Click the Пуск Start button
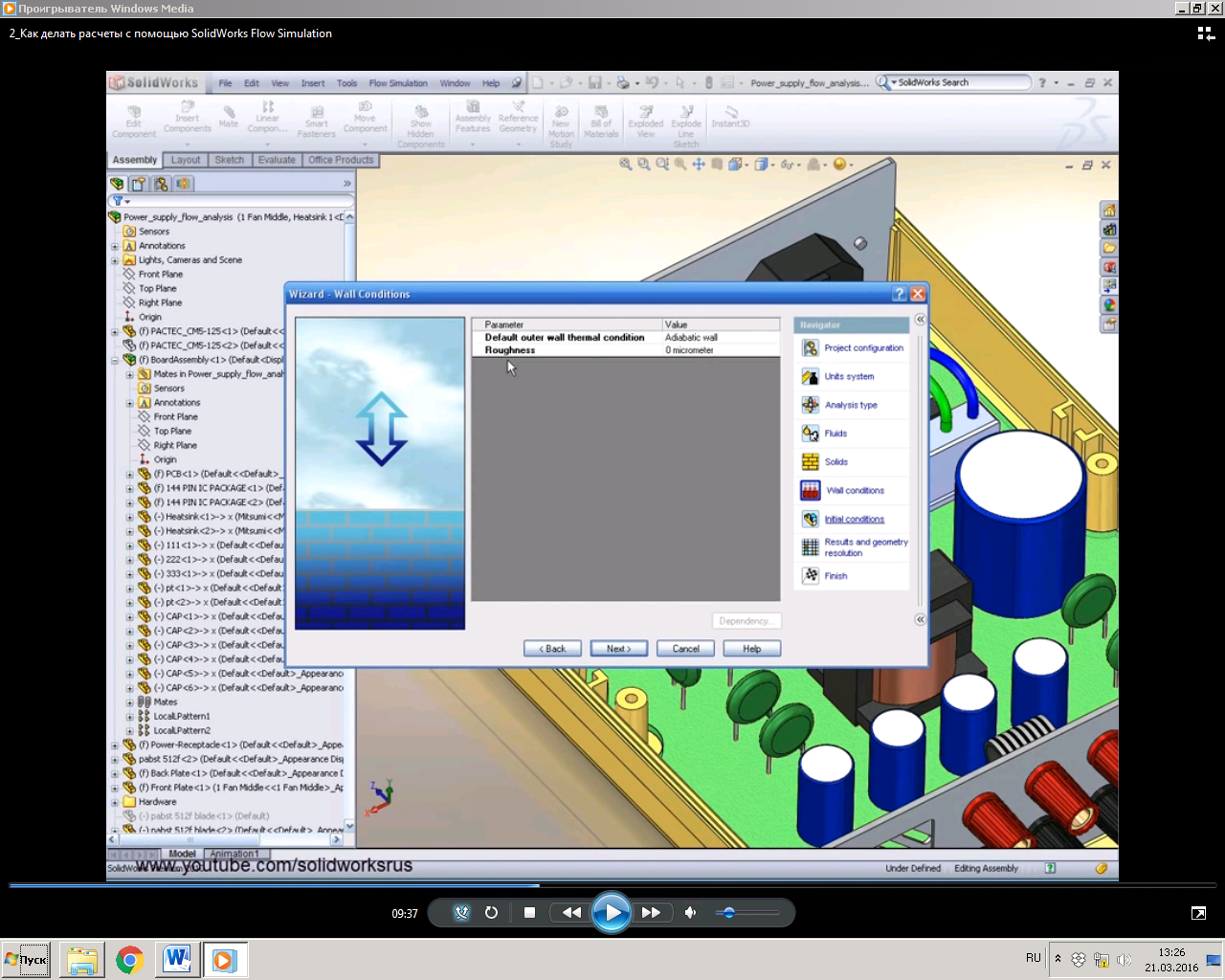 point(27,959)
